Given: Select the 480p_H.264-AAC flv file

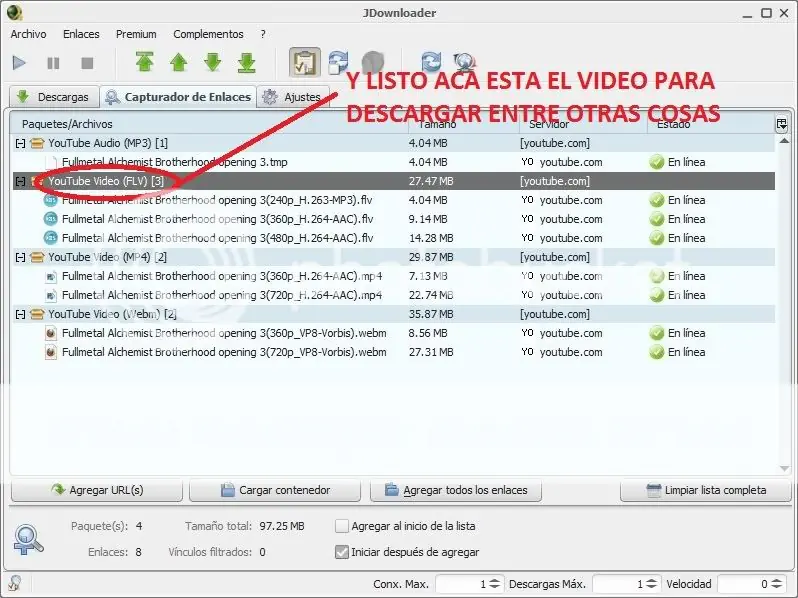Looking at the screenshot, I should pyautogui.click(x=393, y=238).
